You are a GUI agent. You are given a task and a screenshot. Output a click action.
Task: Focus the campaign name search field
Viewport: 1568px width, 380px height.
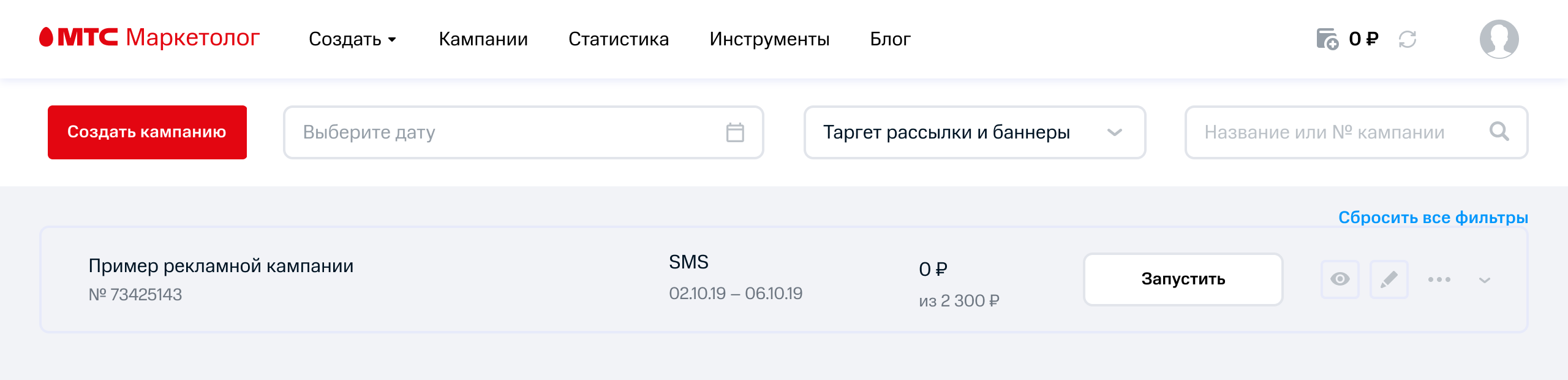1356,132
